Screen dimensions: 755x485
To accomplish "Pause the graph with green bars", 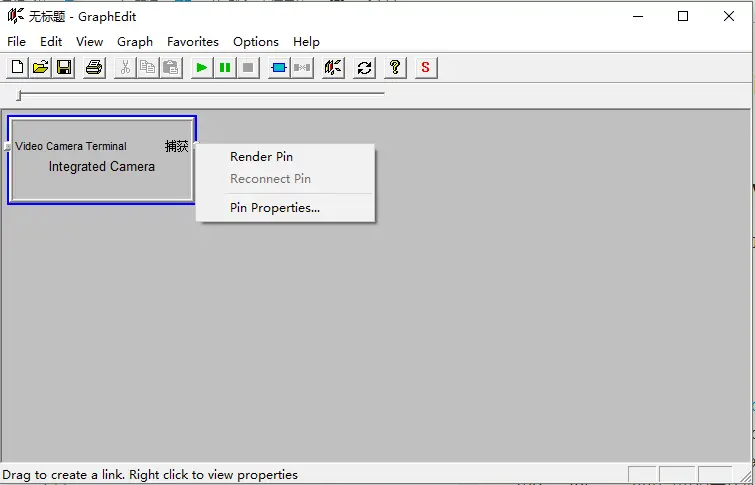I will tap(225, 67).
